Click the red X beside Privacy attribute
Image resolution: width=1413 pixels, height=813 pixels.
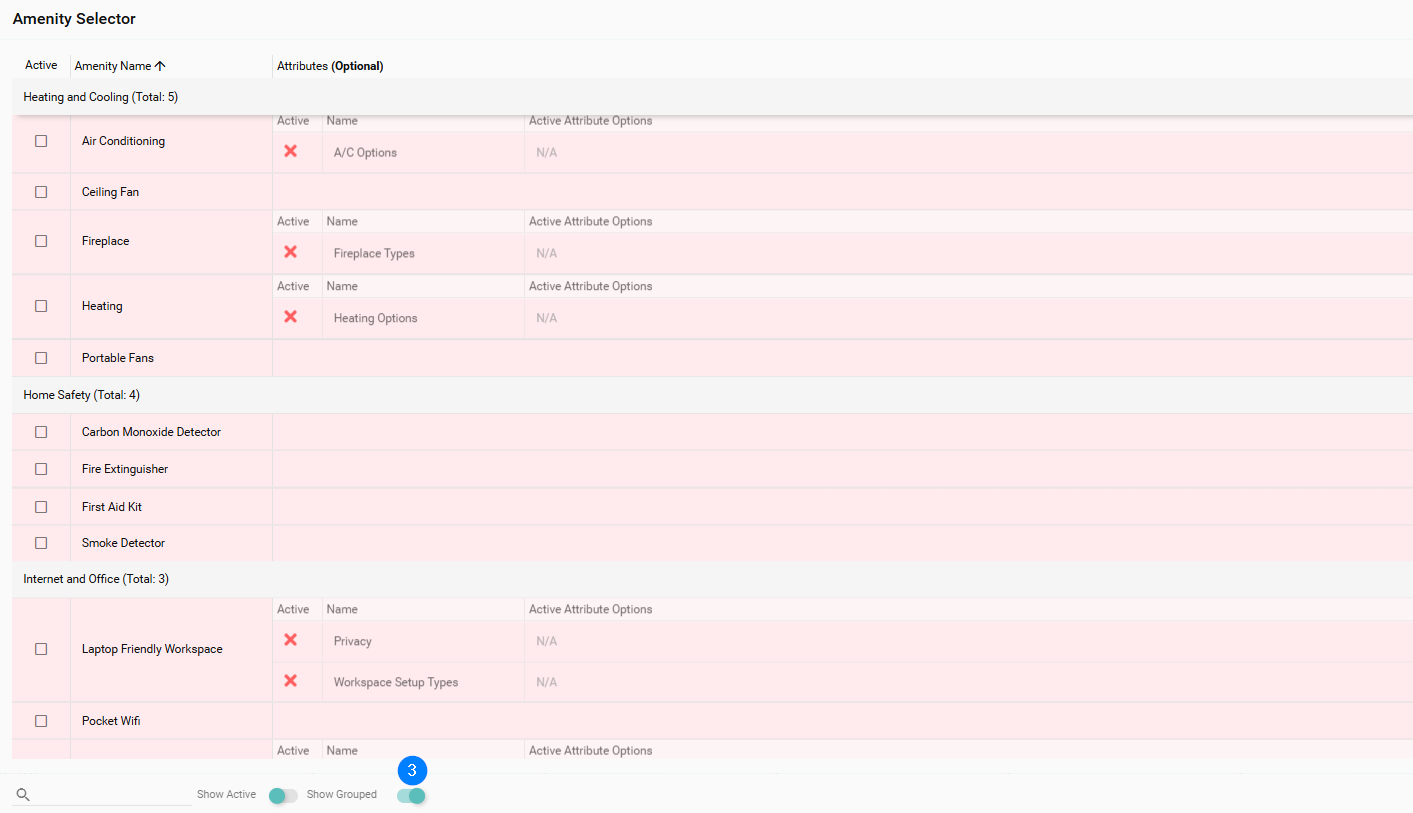(290, 640)
